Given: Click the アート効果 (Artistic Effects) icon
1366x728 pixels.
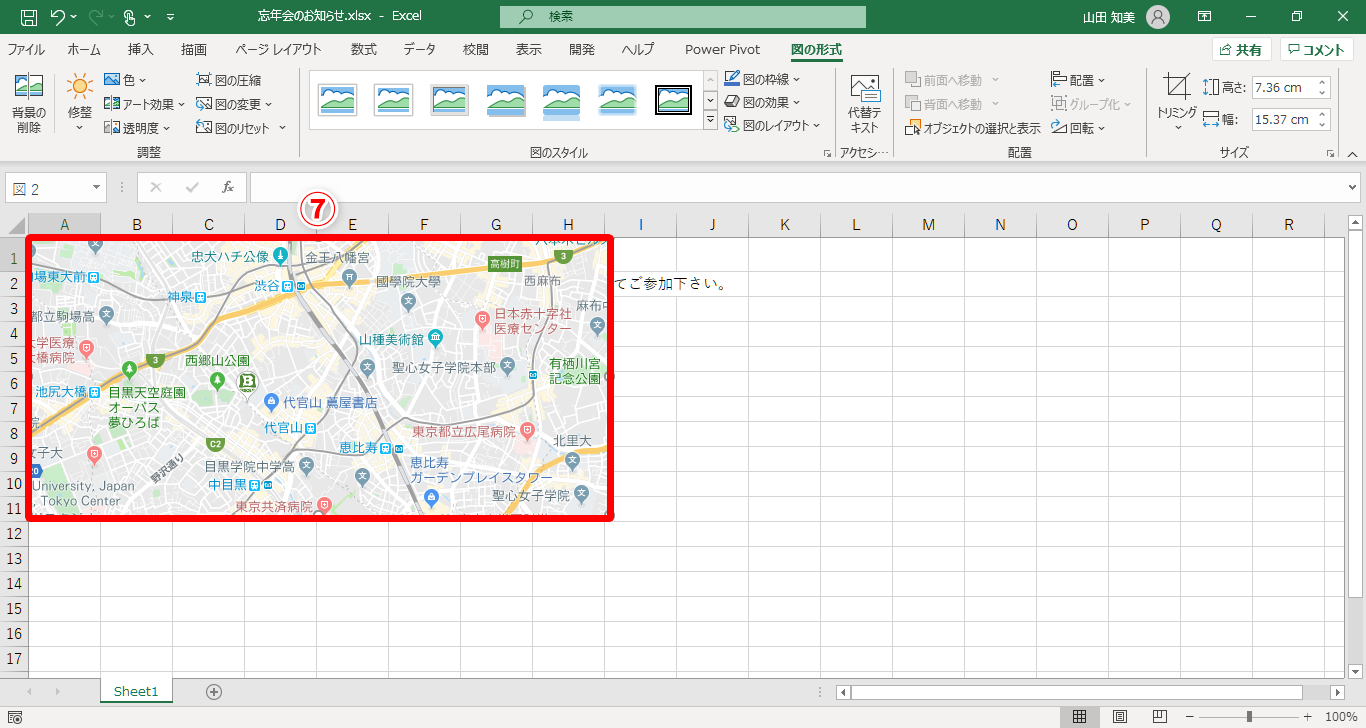Looking at the screenshot, I should pyautogui.click(x=142, y=103).
